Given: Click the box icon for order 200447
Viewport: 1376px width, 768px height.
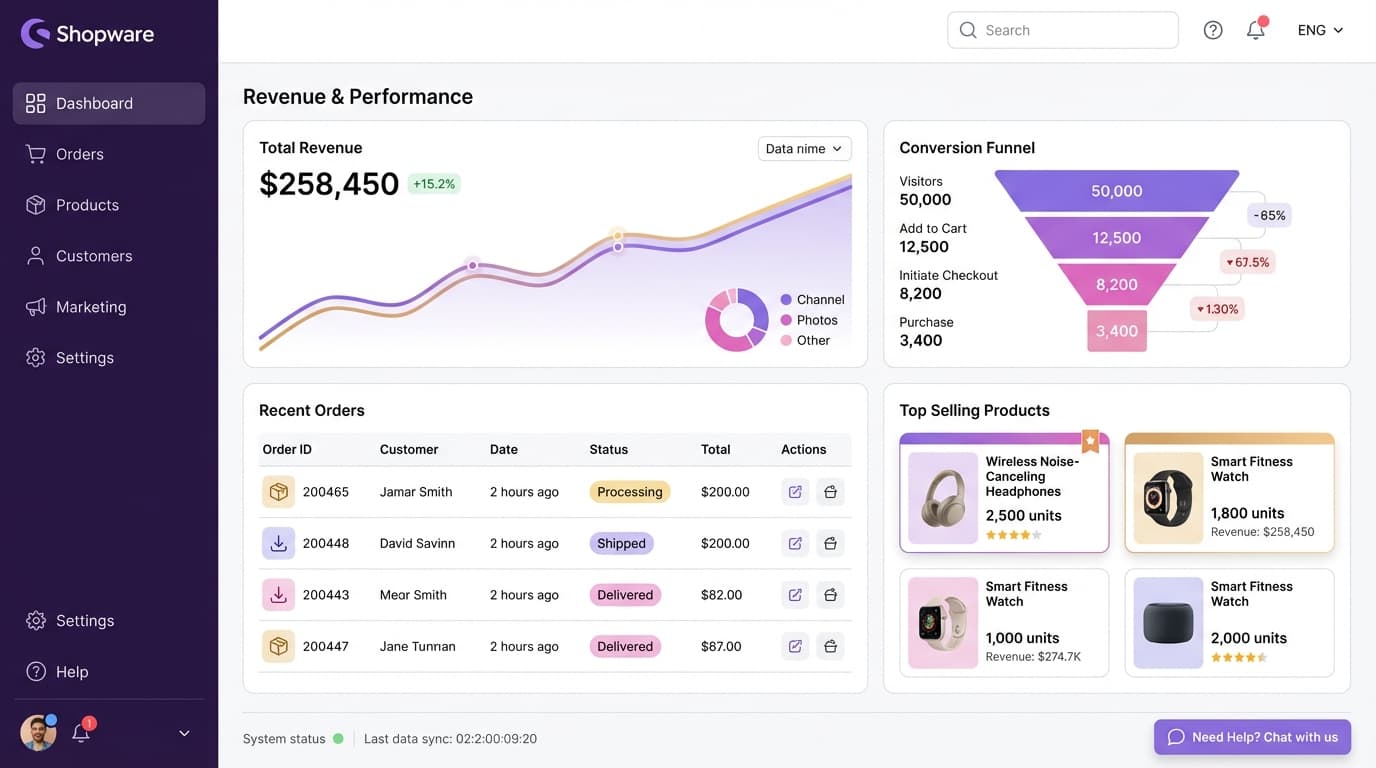Looking at the screenshot, I should [279, 646].
